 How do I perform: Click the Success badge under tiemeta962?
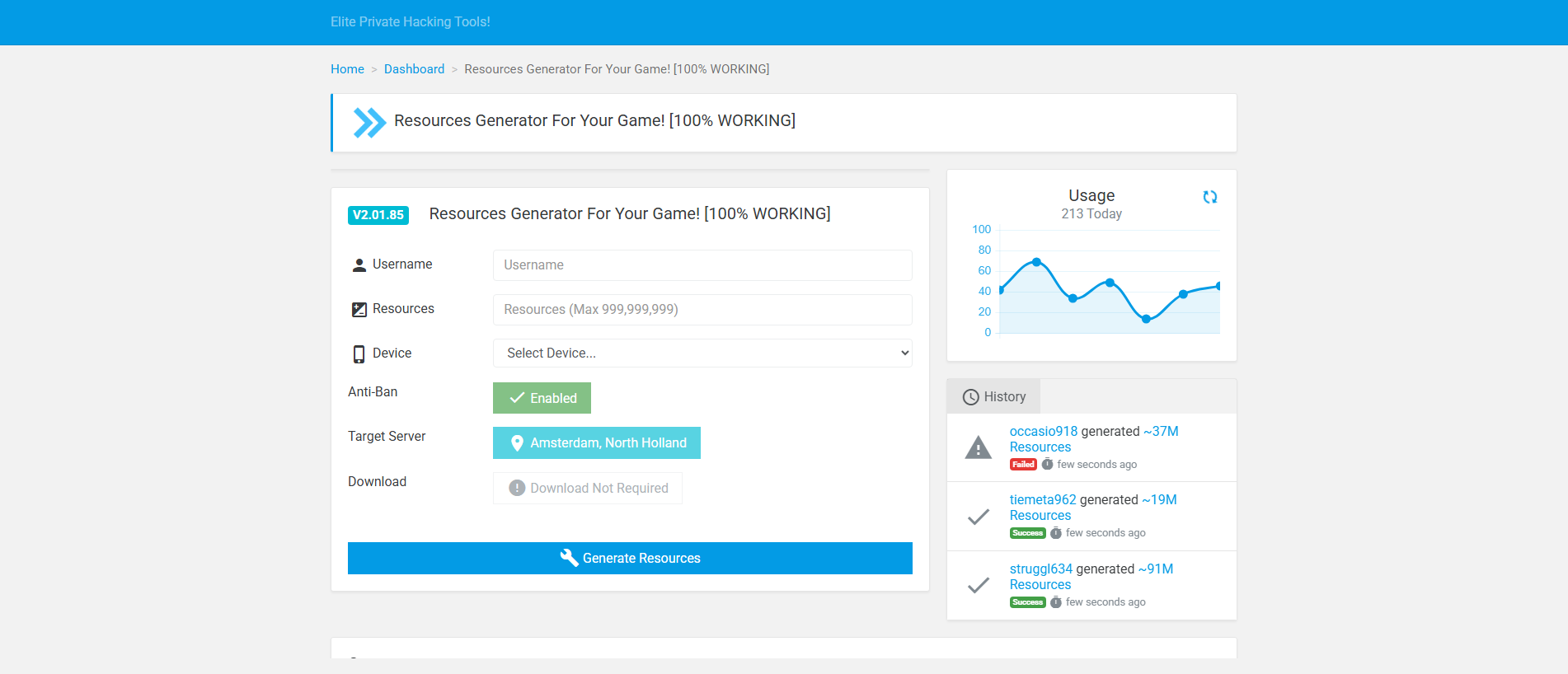(1027, 533)
